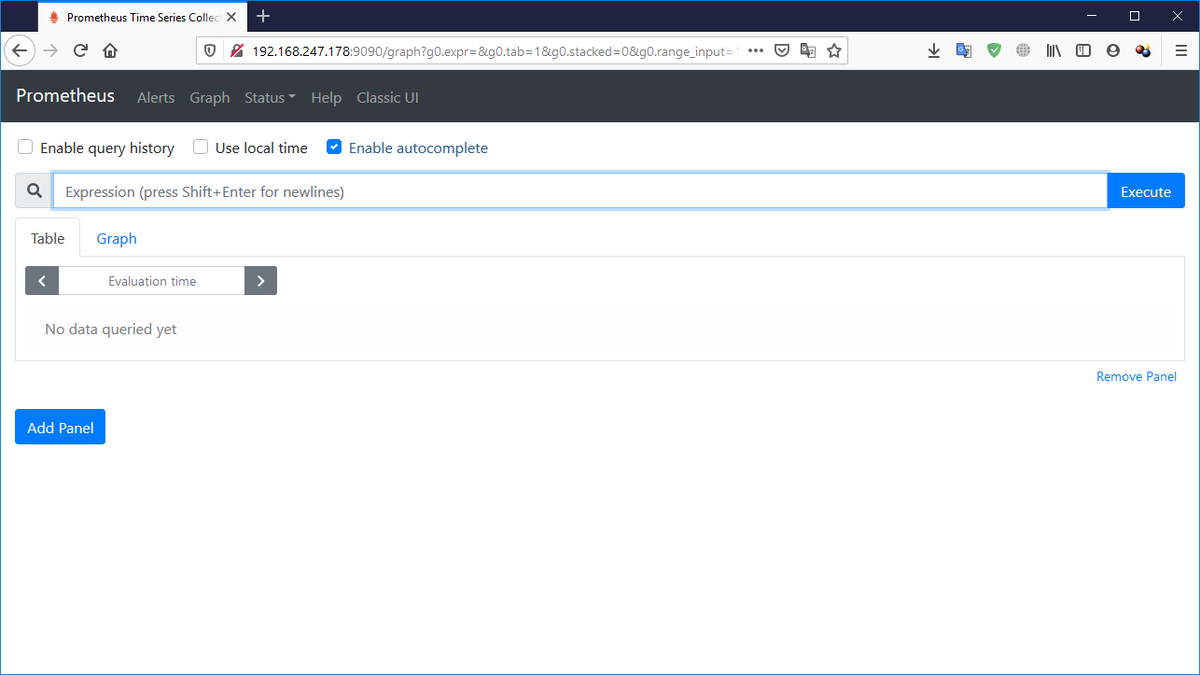Click the green shield extension icon
This screenshot has height=675, width=1200.
993,50
